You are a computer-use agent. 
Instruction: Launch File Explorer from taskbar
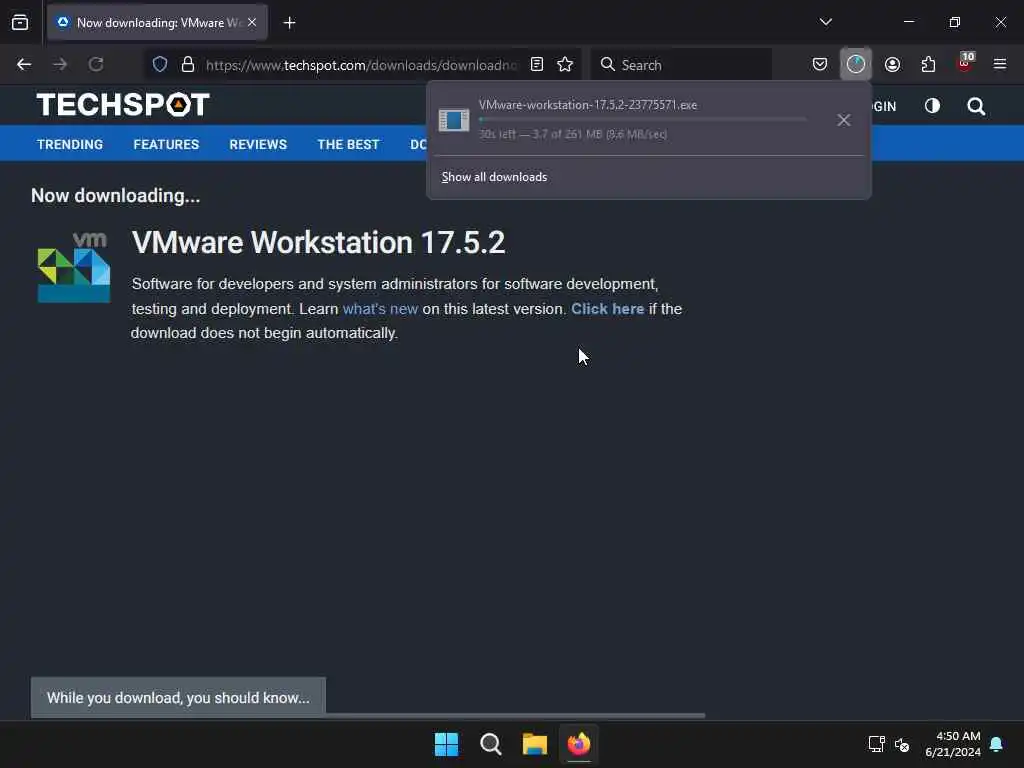click(534, 744)
